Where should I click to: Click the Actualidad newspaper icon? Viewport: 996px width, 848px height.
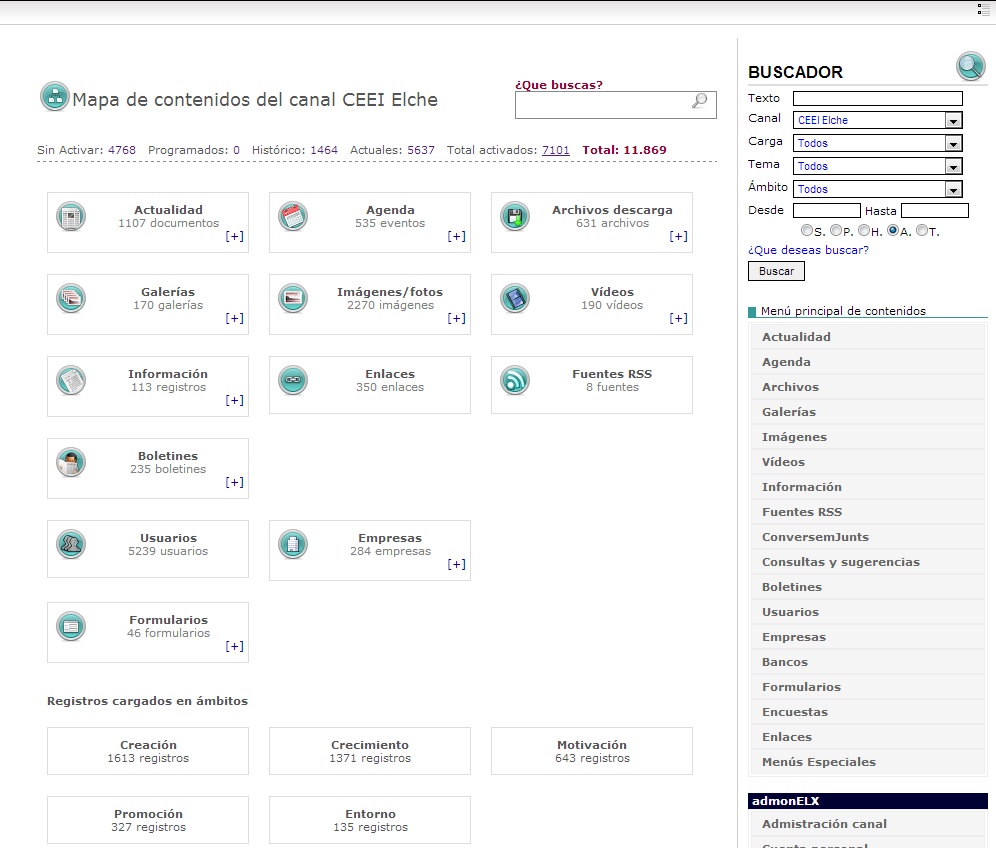[x=71, y=216]
